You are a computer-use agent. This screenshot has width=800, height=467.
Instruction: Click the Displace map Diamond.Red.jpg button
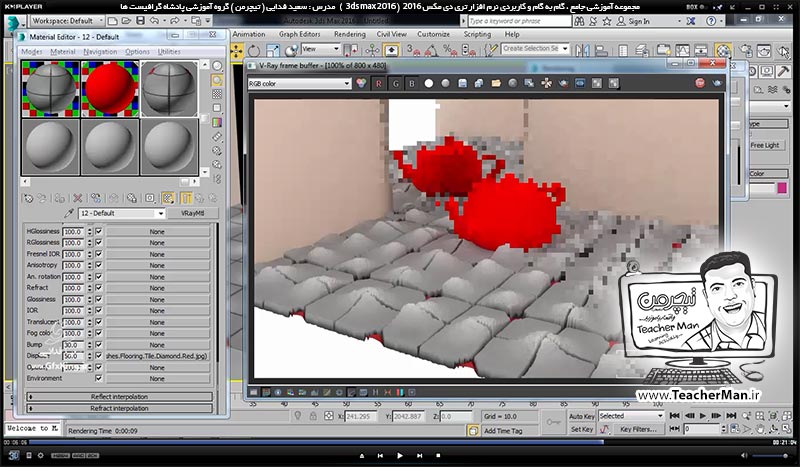pos(157,356)
